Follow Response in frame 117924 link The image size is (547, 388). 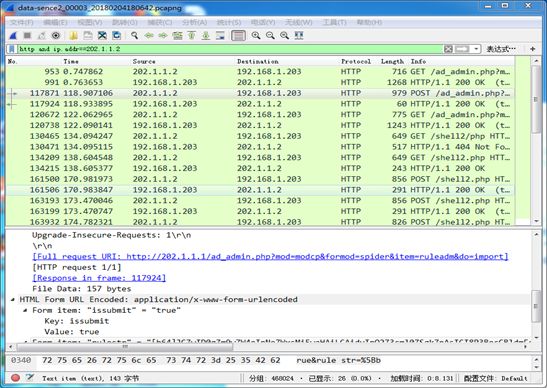99,278
